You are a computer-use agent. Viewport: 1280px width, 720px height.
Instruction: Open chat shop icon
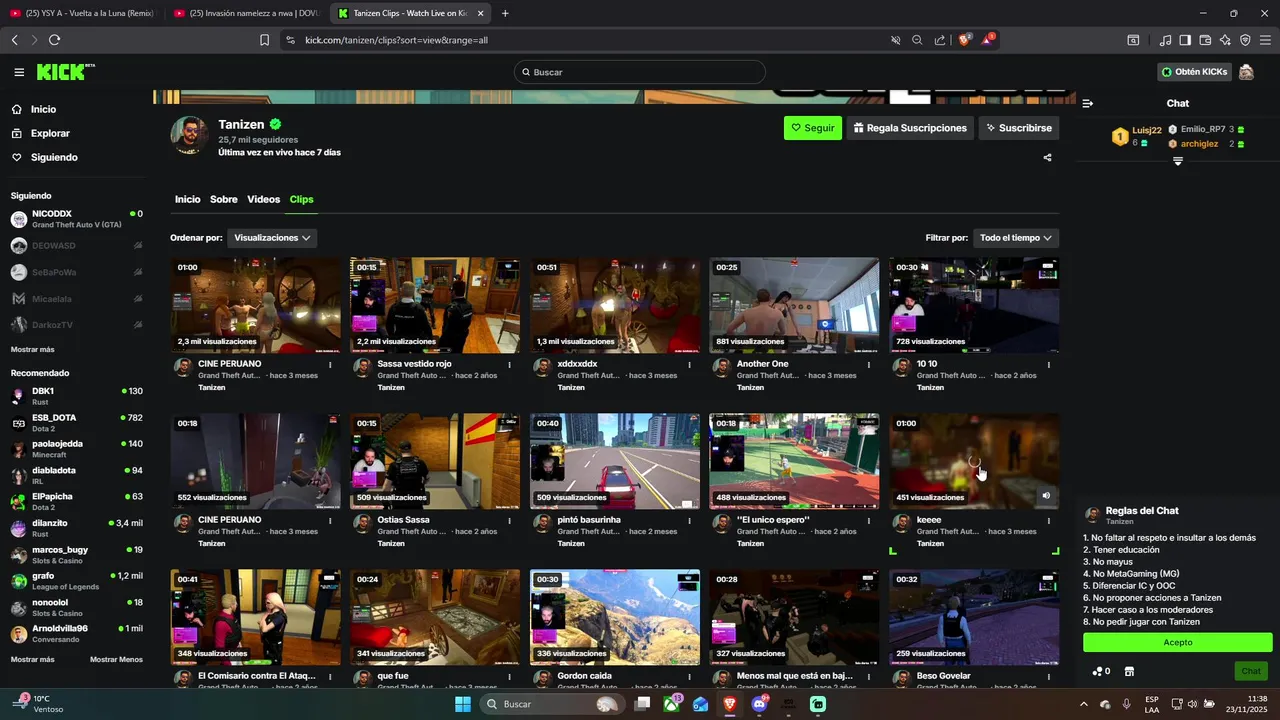(x=1129, y=671)
